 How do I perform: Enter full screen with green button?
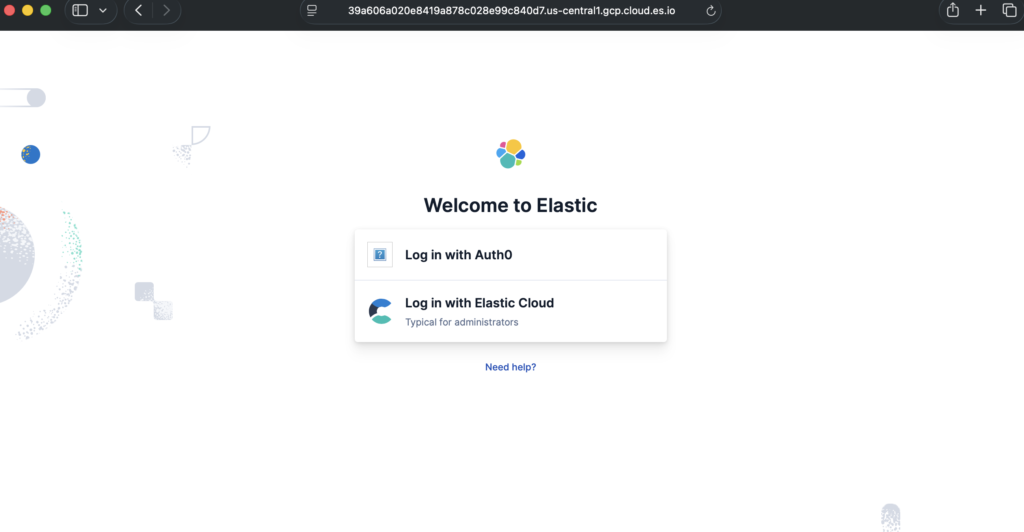[x=45, y=10]
